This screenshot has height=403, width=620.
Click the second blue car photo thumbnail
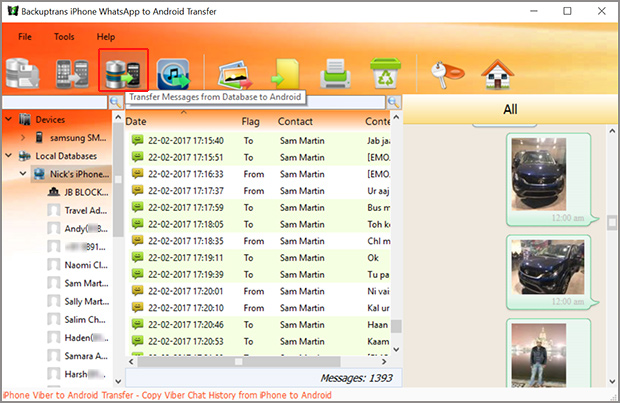(x=548, y=267)
